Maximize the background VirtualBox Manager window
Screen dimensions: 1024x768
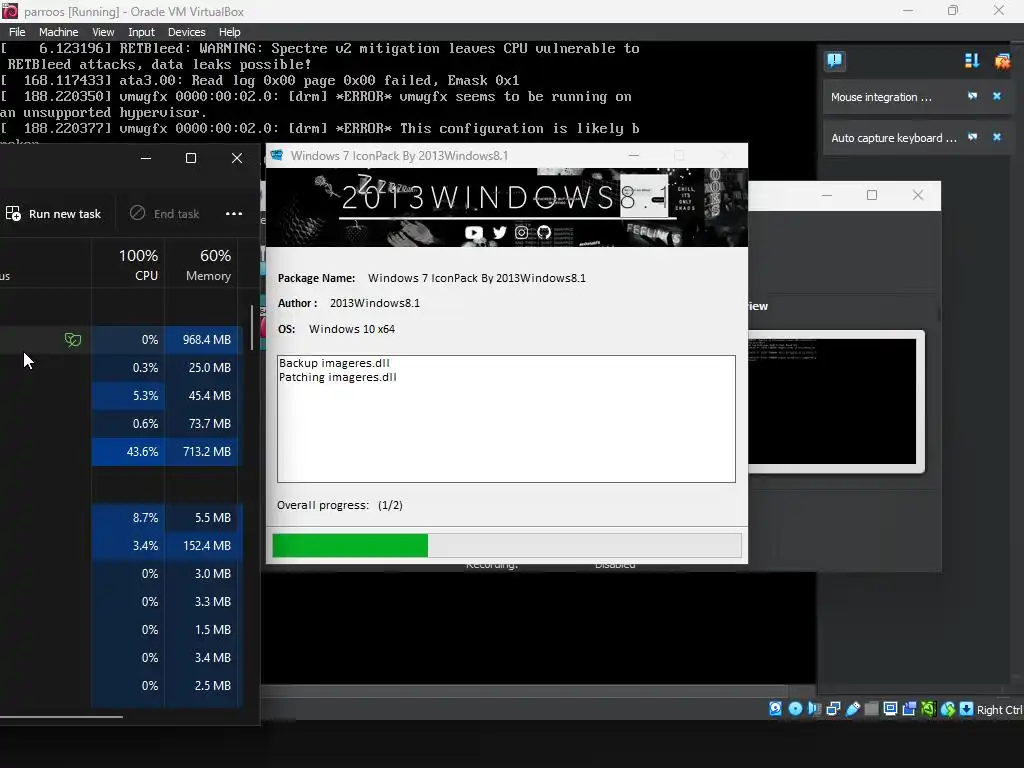point(872,195)
